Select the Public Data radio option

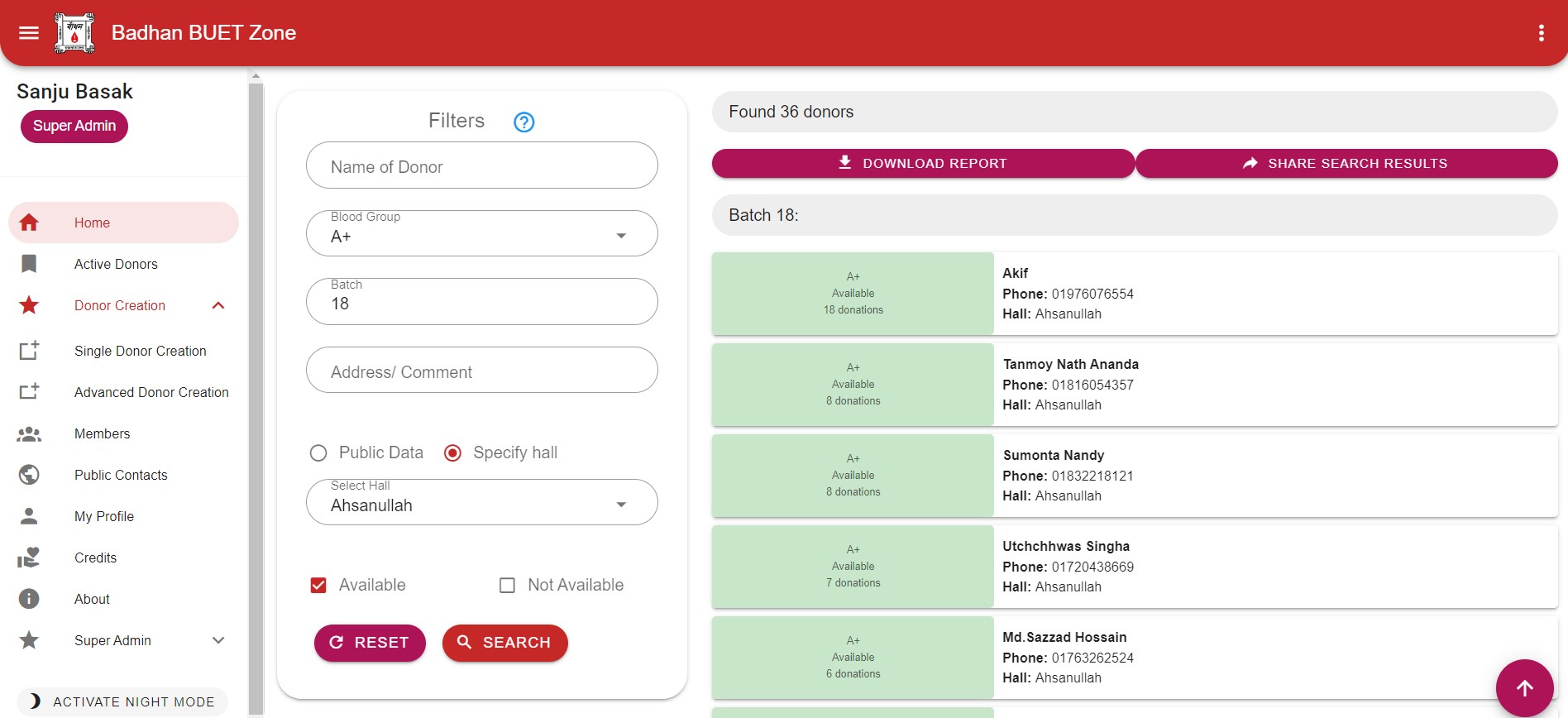pyautogui.click(x=318, y=453)
